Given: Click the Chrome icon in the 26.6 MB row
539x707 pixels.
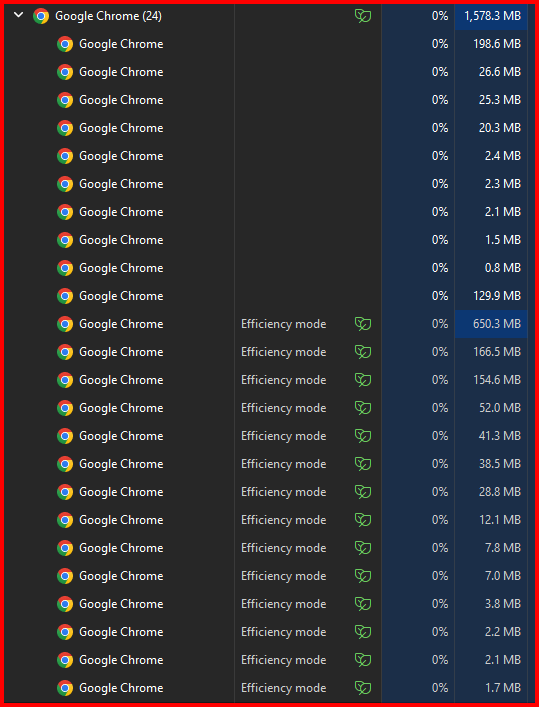Looking at the screenshot, I should click(65, 72).
